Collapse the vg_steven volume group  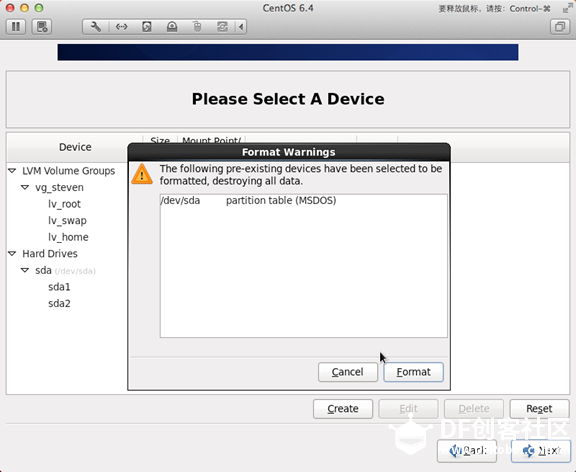25,187
